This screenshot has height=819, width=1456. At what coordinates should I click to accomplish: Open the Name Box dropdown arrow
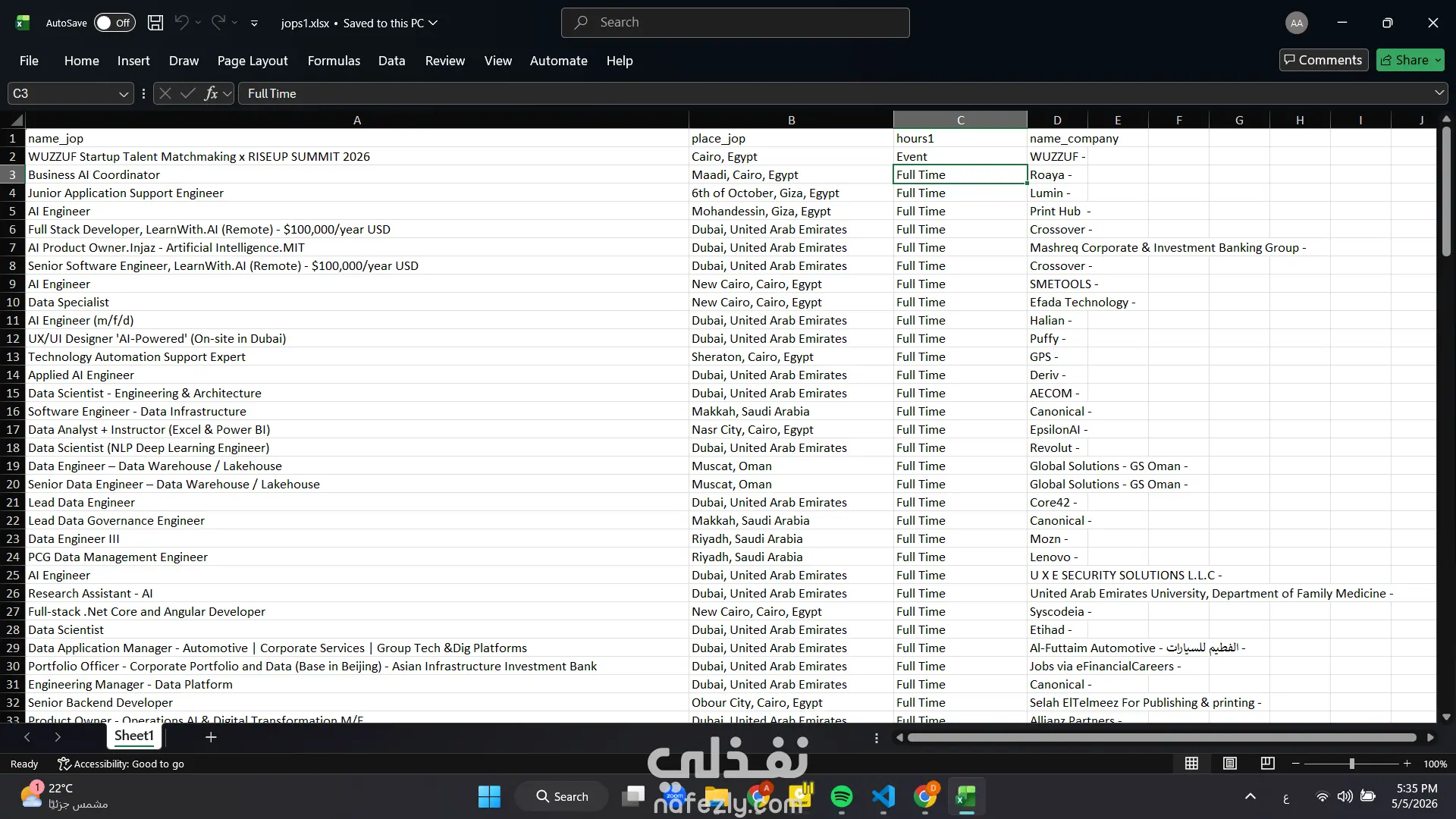(124, 93)
